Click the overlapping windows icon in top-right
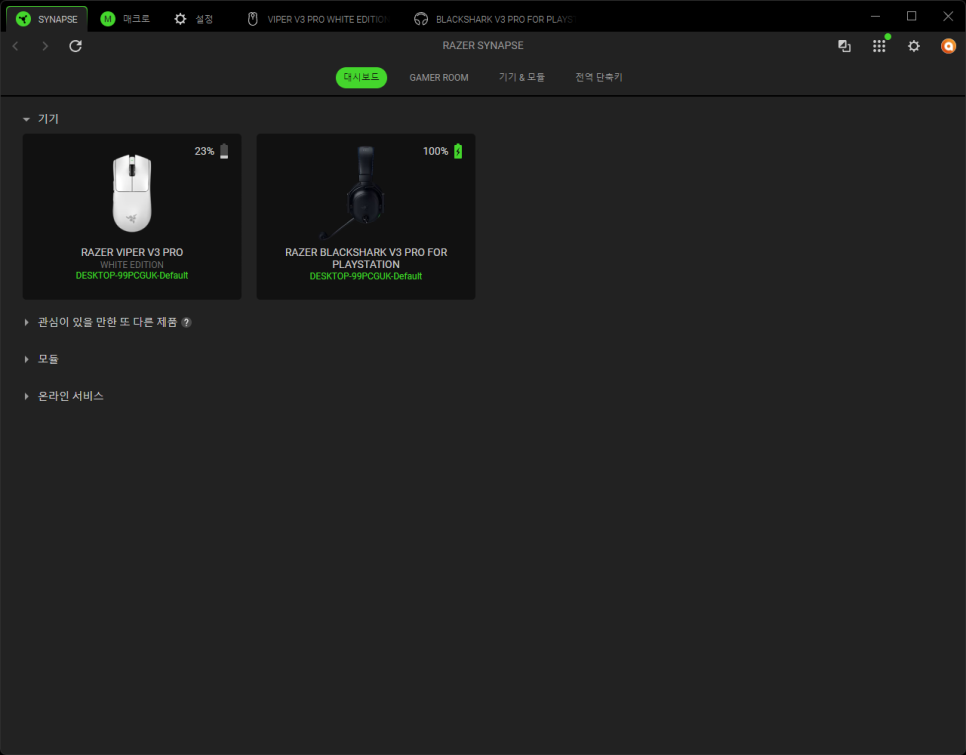 (844, 46)
